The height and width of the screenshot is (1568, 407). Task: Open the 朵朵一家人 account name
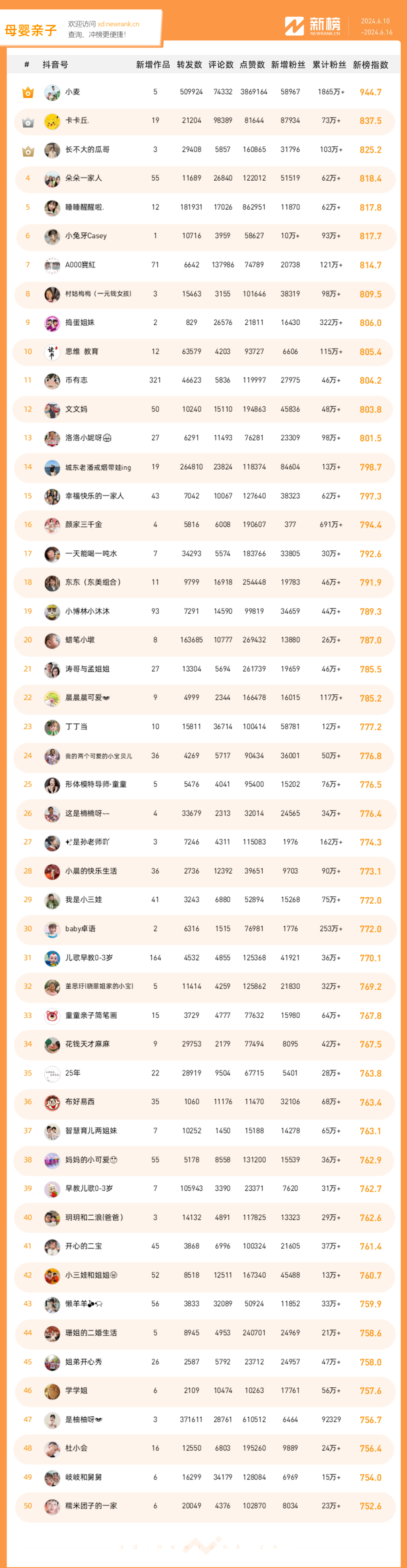point(83,178)
